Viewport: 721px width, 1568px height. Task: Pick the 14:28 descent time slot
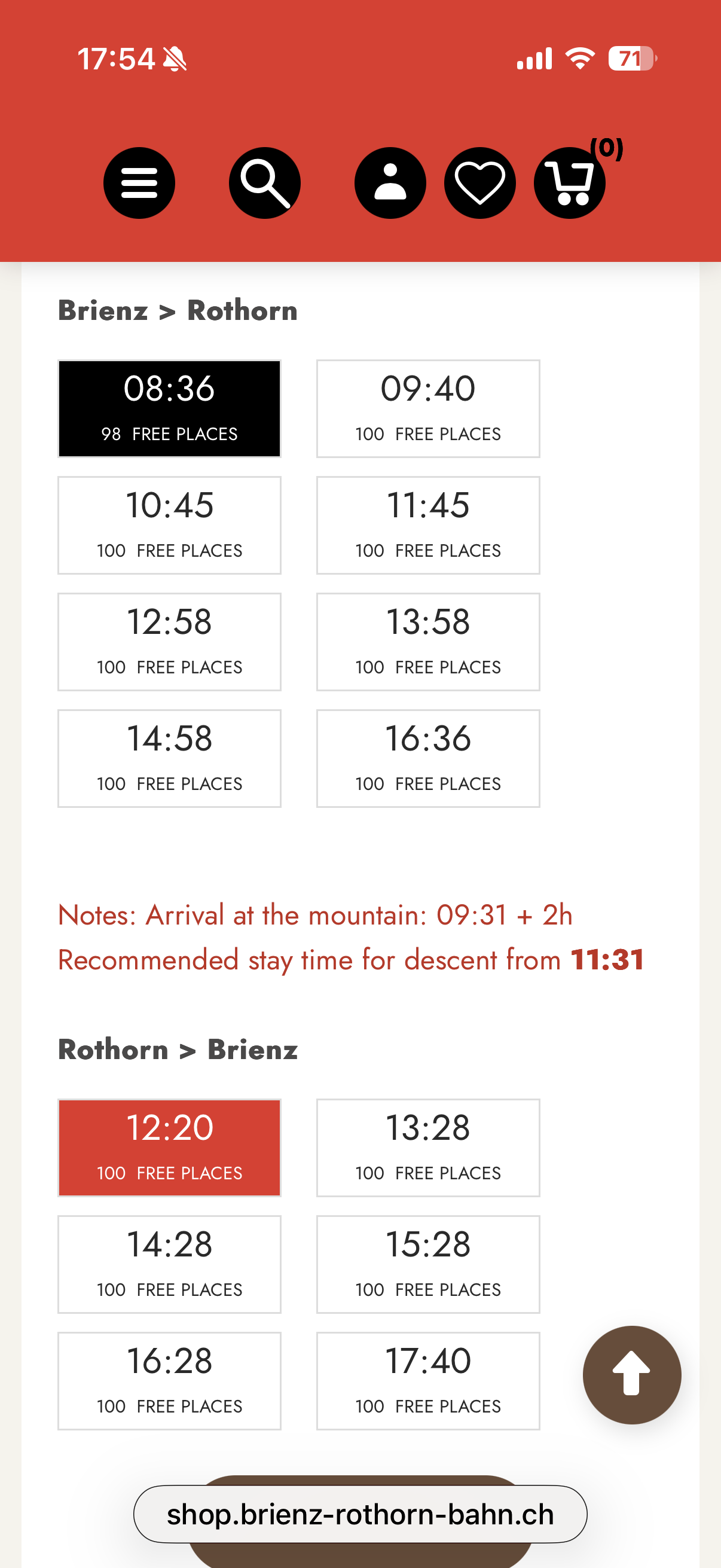click(x=169, y=1264)
